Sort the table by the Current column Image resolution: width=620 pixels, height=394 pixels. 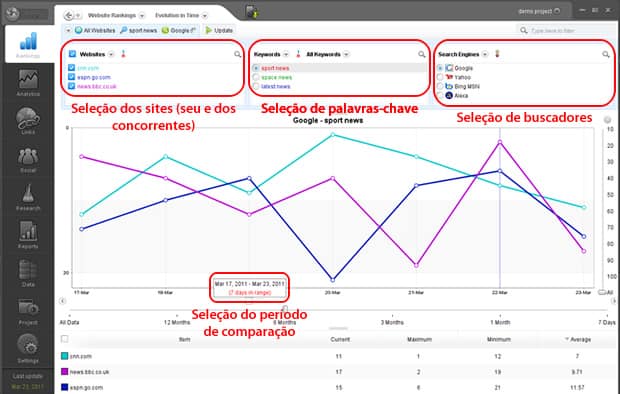pos(340,339)
